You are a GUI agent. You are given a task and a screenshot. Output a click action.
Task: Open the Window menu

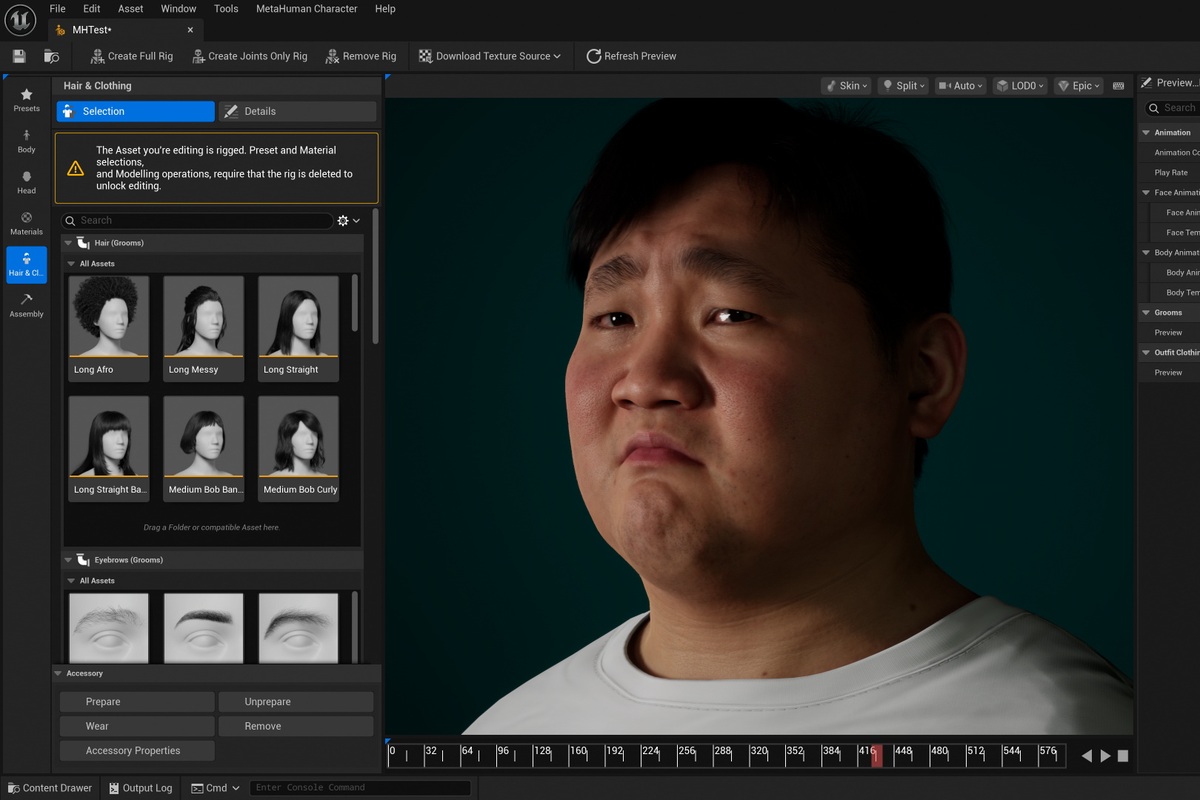coord(179,8)
